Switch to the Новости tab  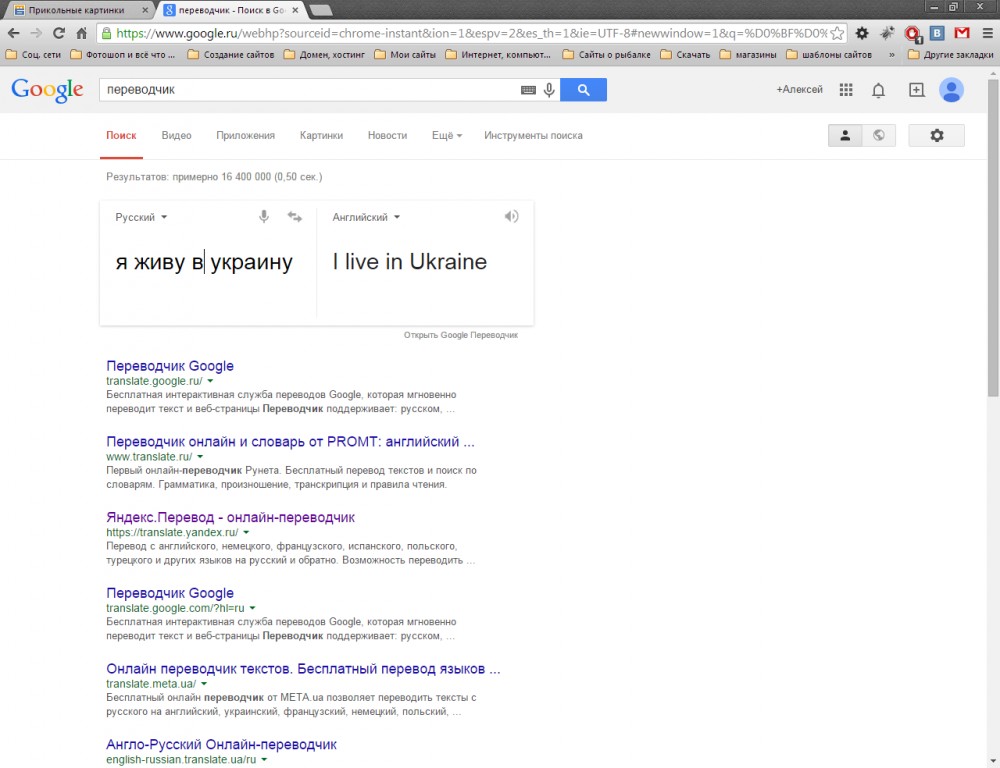tap(387, 136)
